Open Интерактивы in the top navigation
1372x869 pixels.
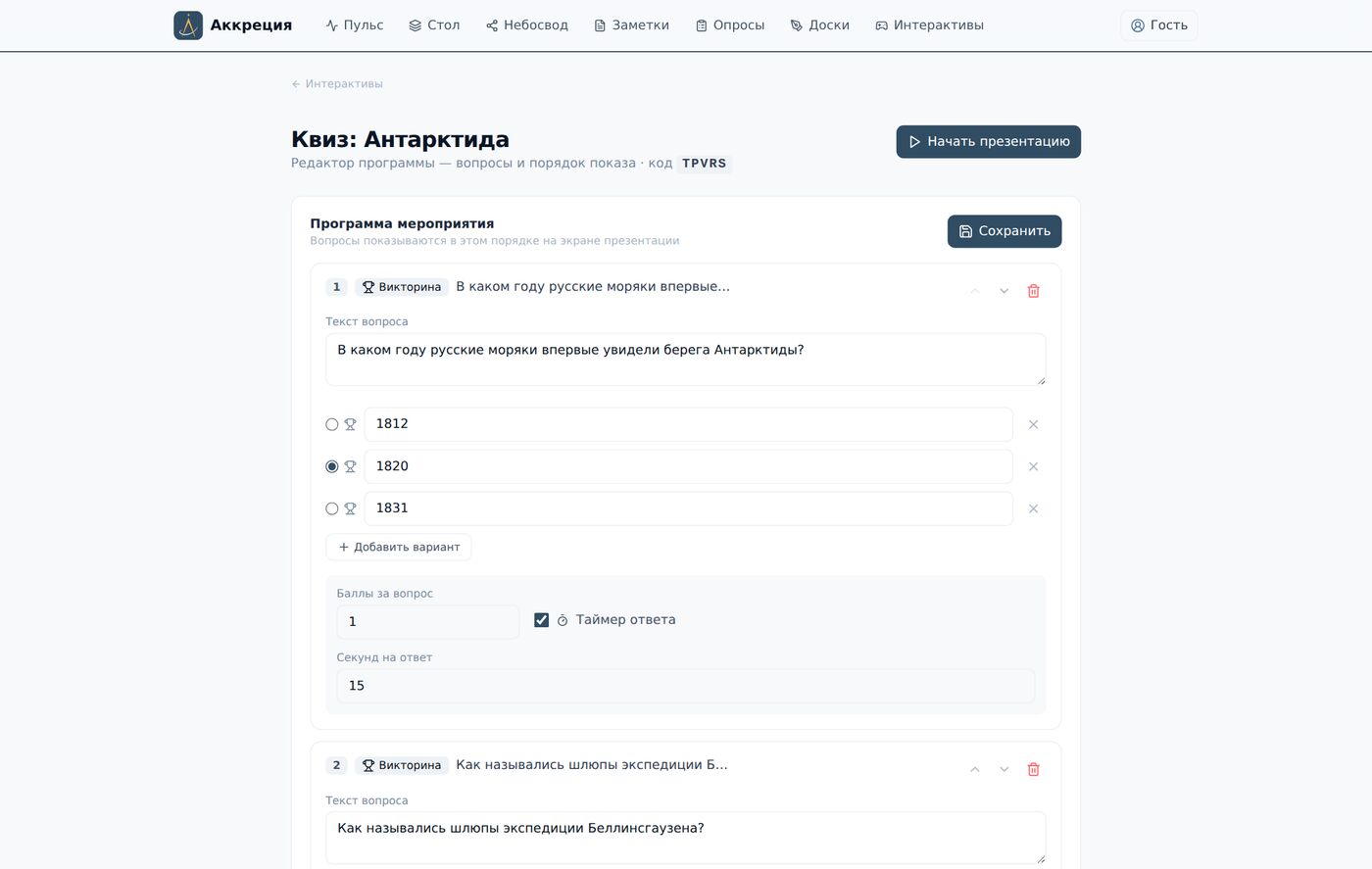tap(930, 25)
